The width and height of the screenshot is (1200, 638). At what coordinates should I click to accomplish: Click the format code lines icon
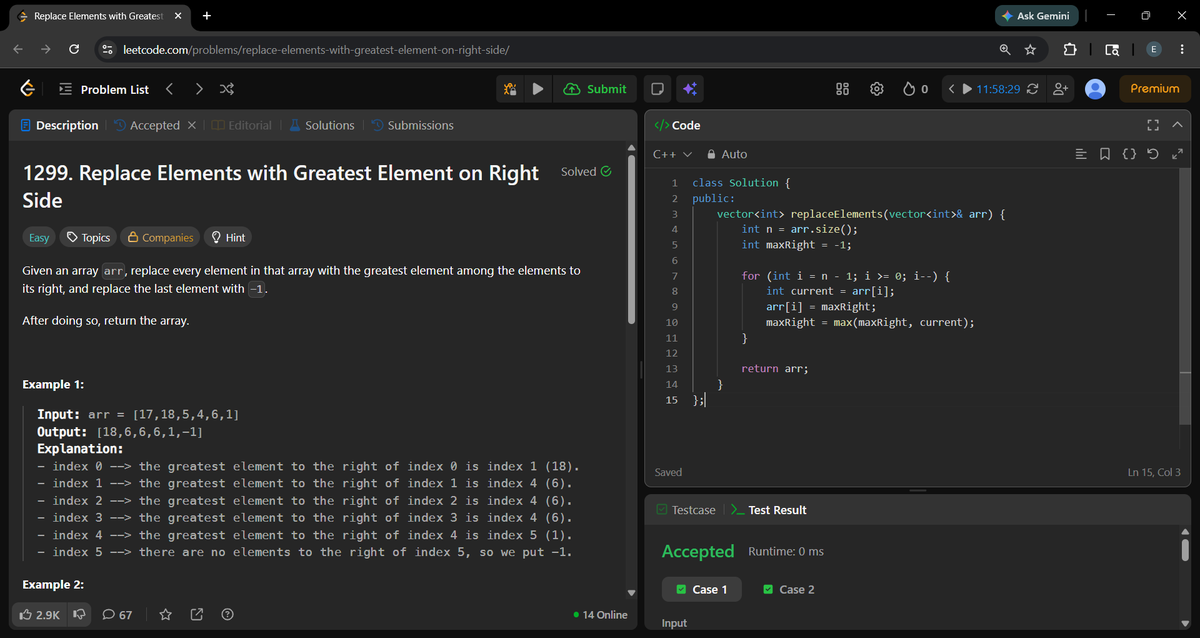point(1081,154)
